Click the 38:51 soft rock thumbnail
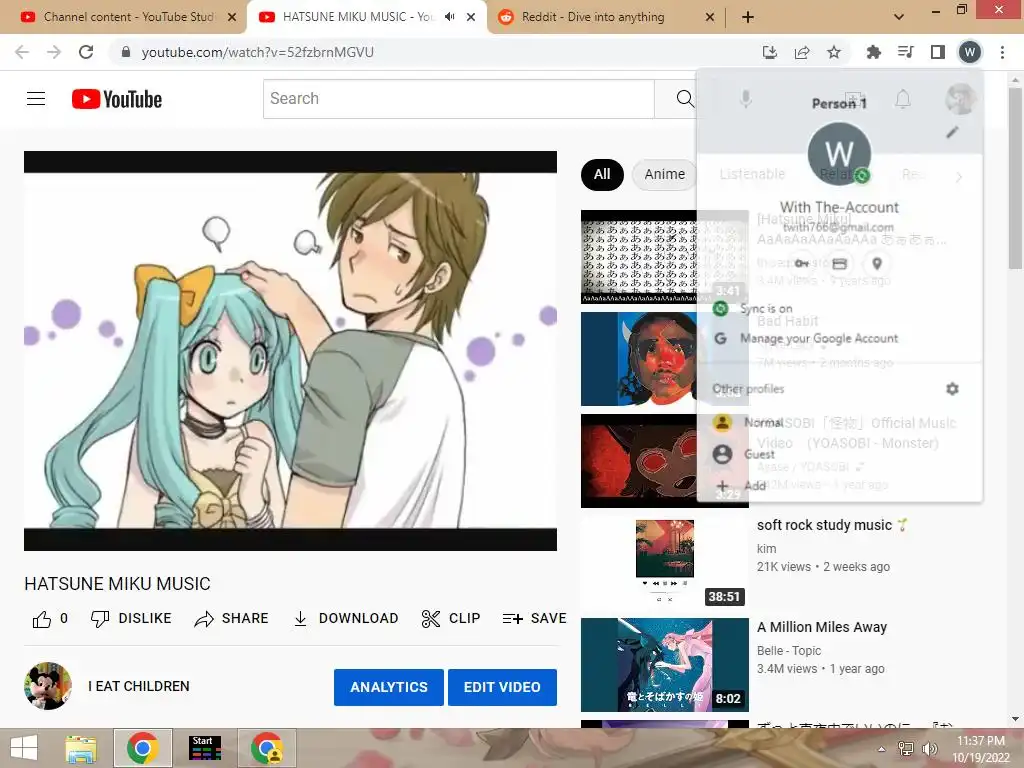1024x768 pixels. [x=664, y=562]
